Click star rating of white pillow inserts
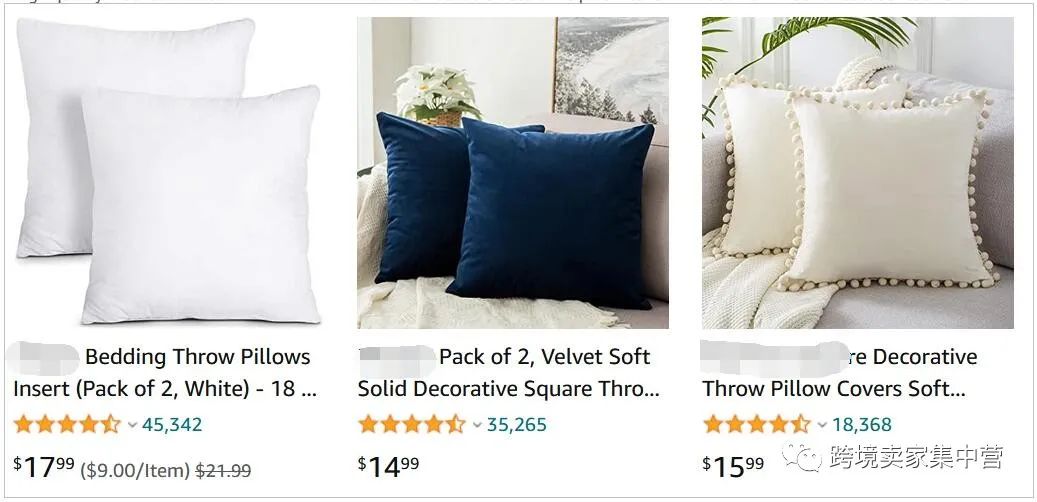The width and height of the screenshot is (1037, 502). point(67,424)
